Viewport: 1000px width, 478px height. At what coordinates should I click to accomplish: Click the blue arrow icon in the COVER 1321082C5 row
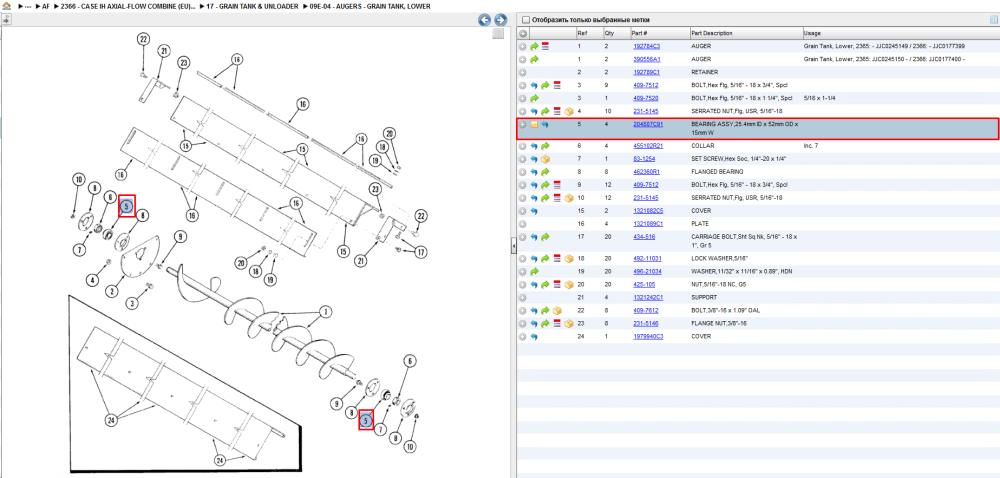click(x=535, y=210)
